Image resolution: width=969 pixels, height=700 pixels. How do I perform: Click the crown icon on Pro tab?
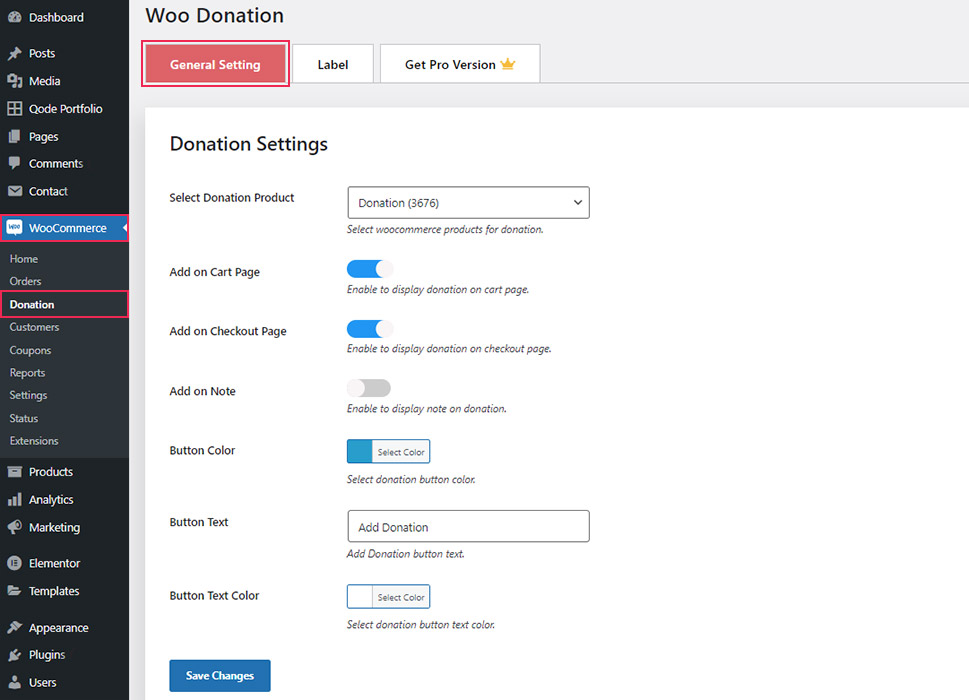[x=507, y=64]
